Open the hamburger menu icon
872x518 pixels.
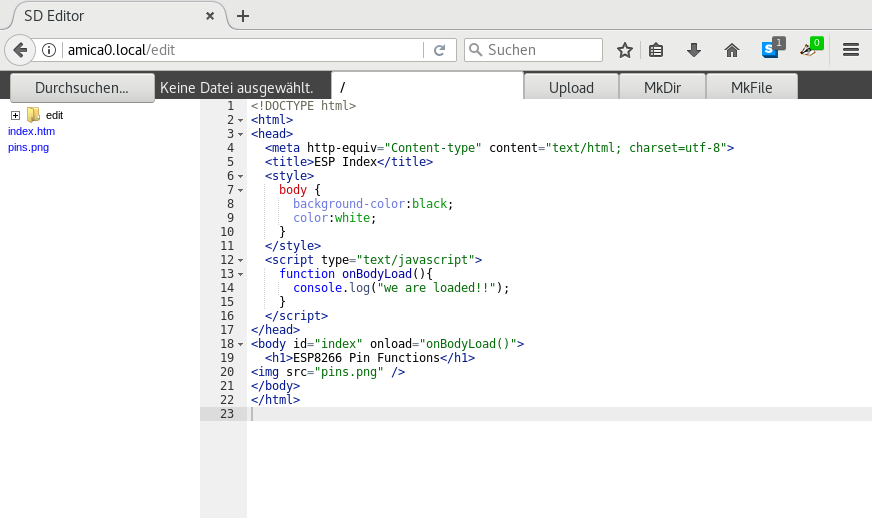pyautogui.click(x=851, y=50)
